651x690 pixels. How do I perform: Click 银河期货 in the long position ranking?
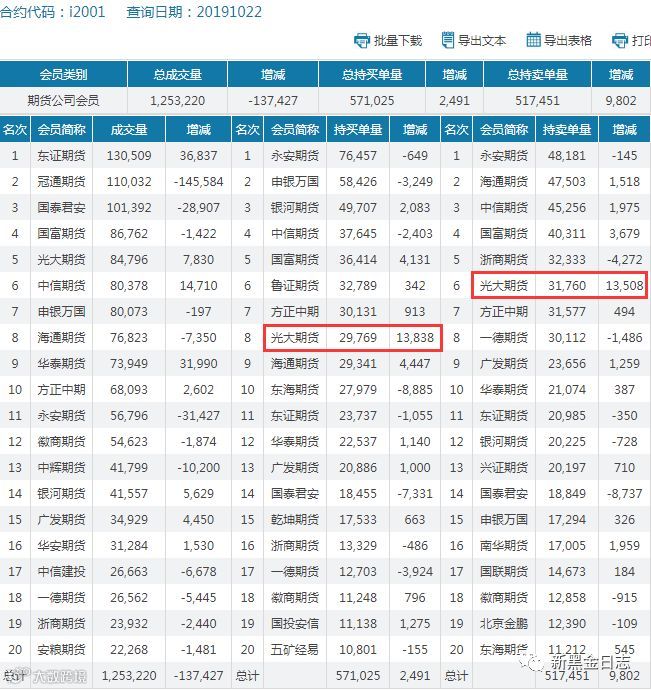(x=294, y=208)
